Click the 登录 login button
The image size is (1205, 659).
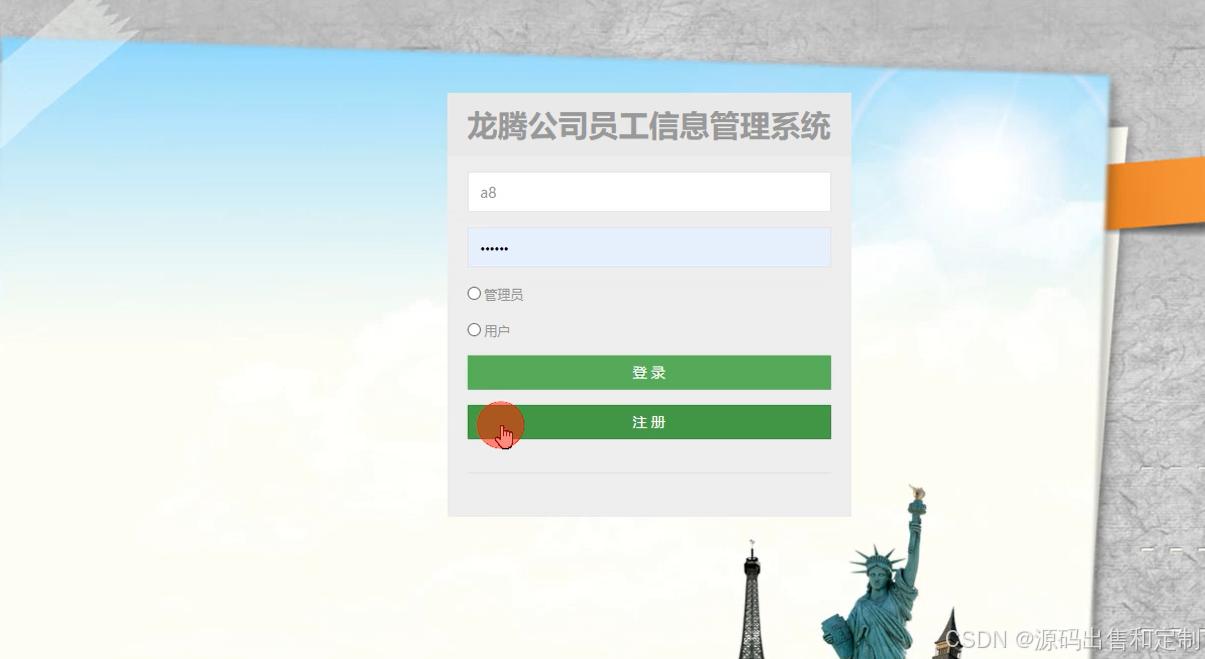(x=649, y=372)
